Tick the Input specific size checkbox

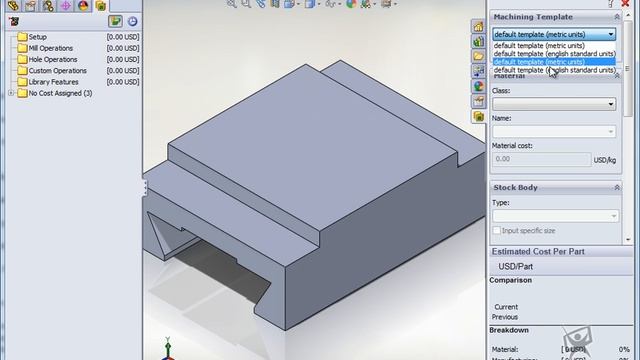click(497, 231)
